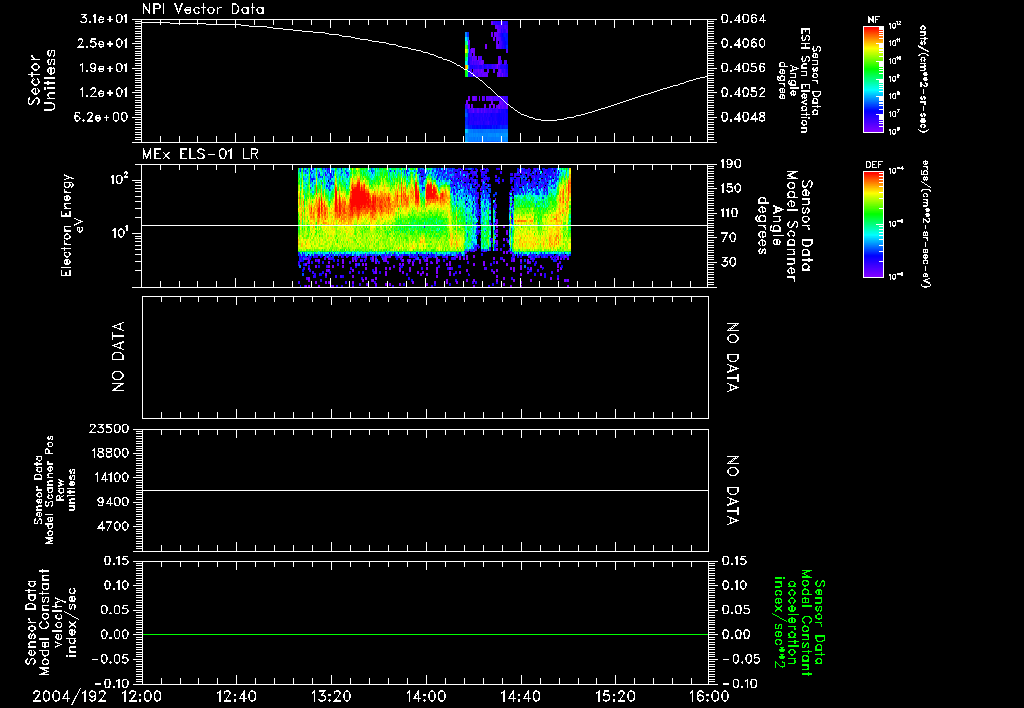Click the 190 degrees scanner angle tick
1024x708 pixels.
[731, 164]
